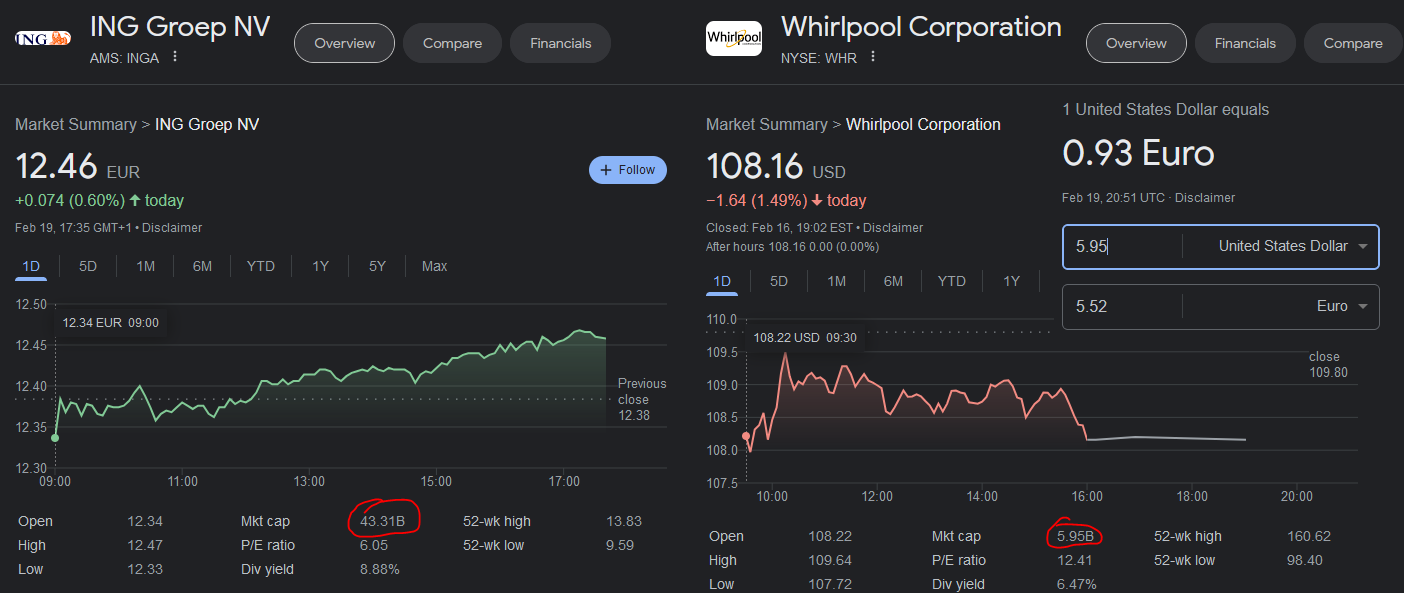
Task: Select 1D range on Whirlpool chart
Action: click(x=722, y=281)
